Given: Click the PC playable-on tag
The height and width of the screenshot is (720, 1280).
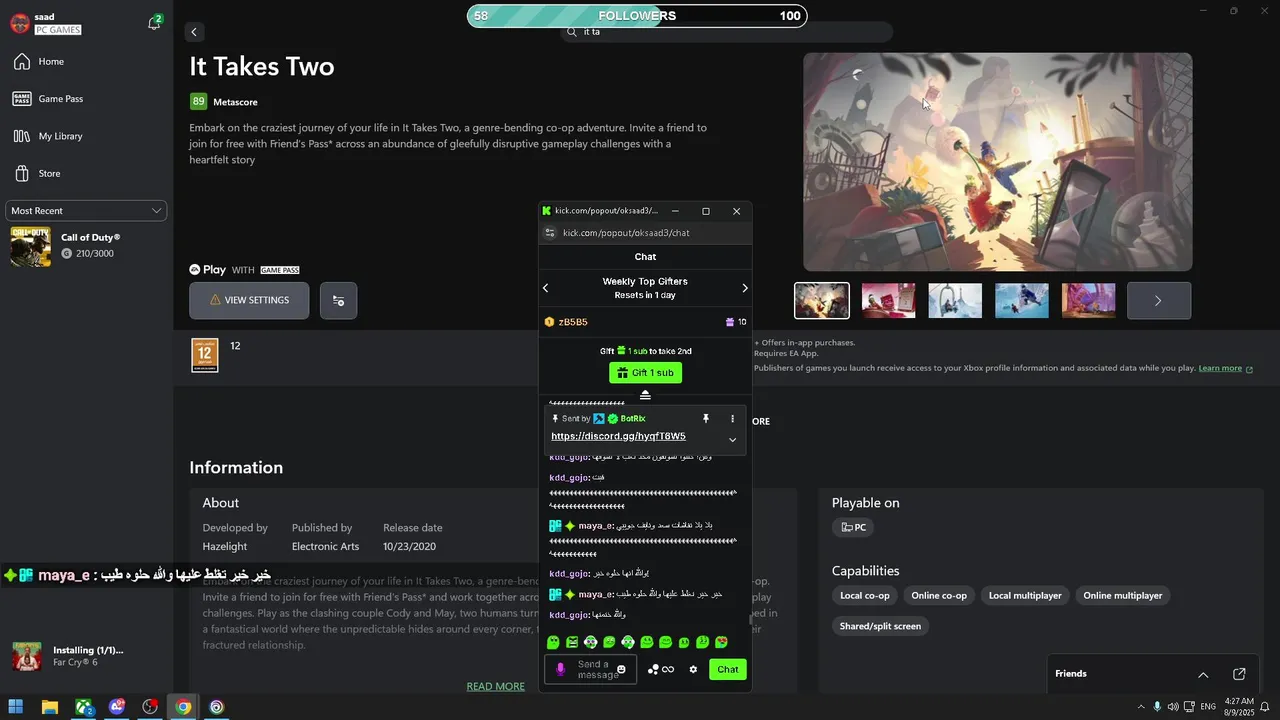Looking at the screenshot, I should click(x=853, y=527).
